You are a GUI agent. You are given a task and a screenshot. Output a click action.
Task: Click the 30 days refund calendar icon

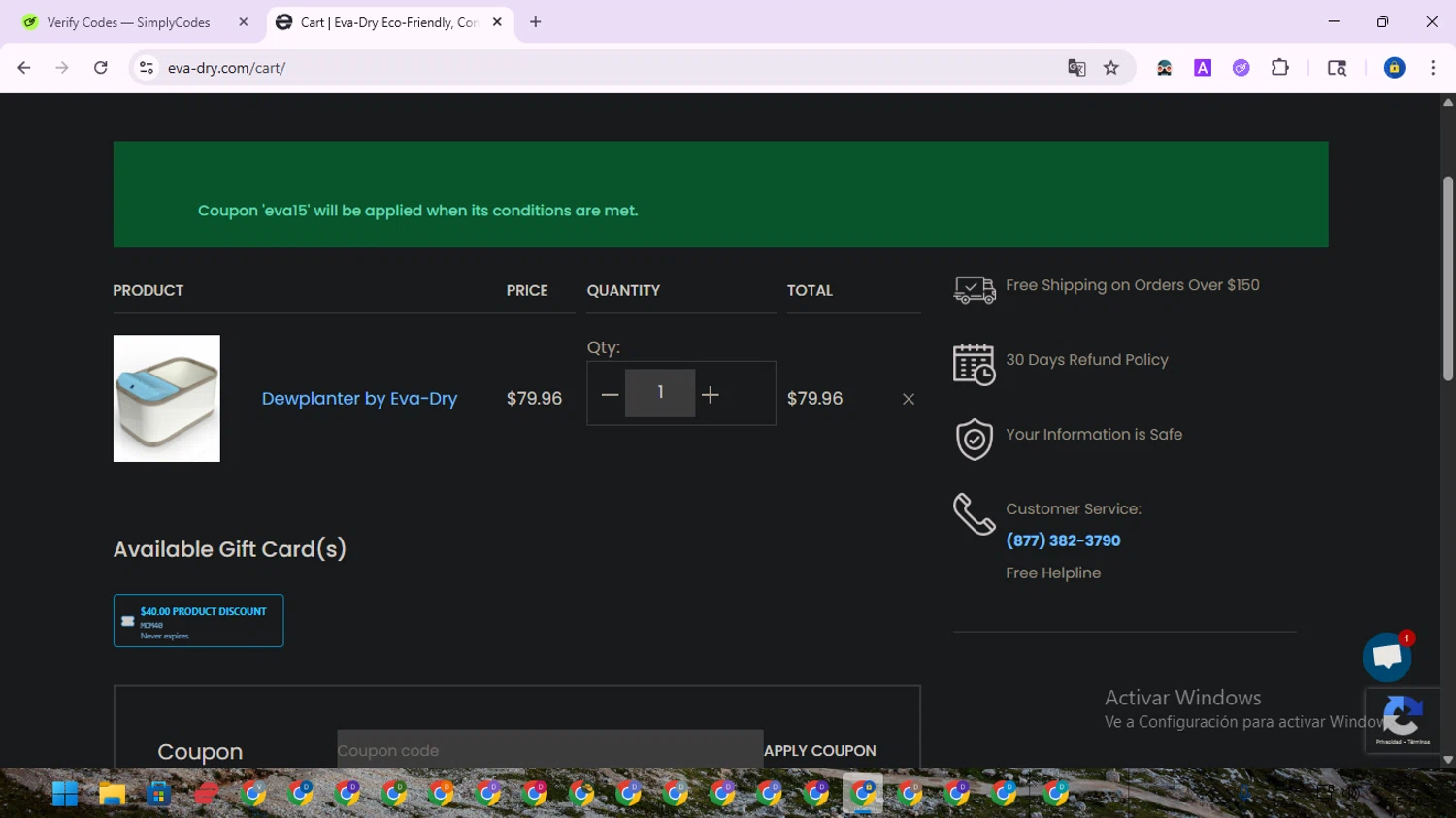pyautogui.click(x=975, y=365)
